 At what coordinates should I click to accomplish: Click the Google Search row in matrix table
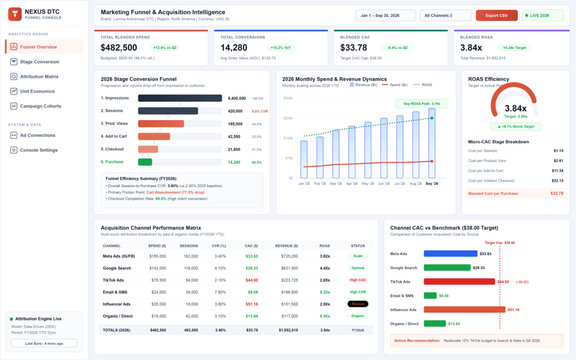click(x=236, y=268)
